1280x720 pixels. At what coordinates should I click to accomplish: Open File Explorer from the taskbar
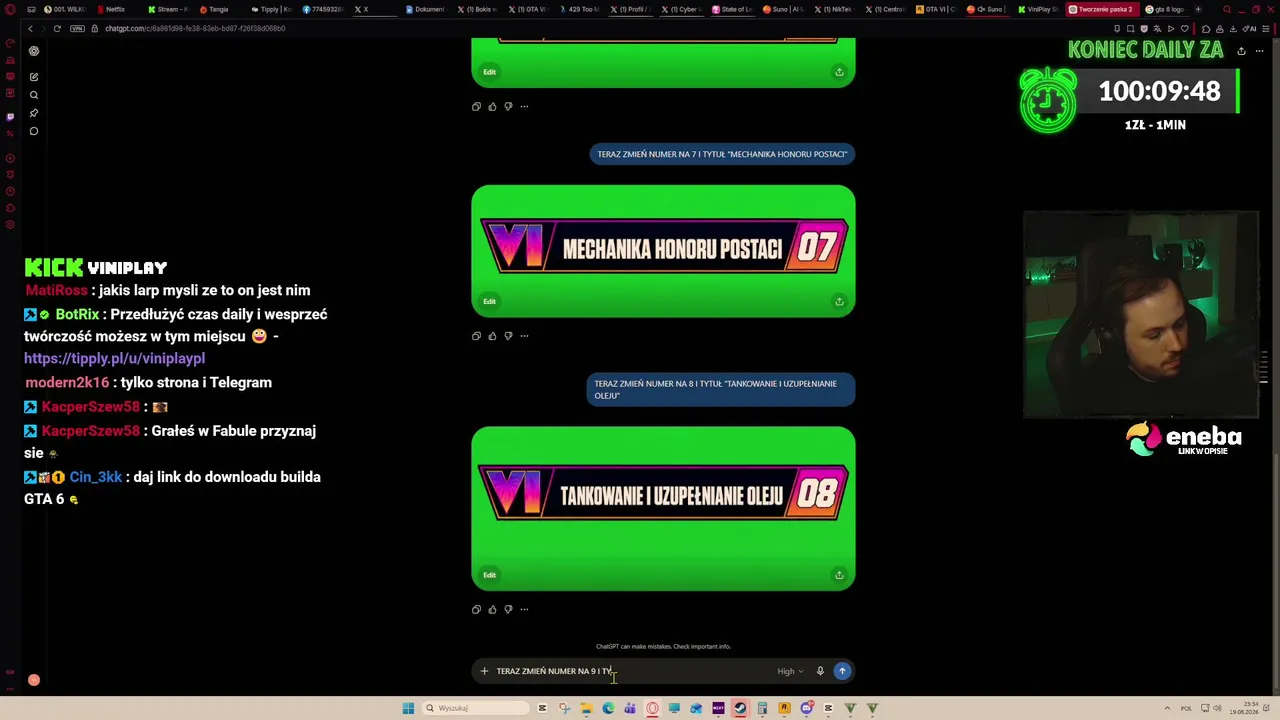586,708
